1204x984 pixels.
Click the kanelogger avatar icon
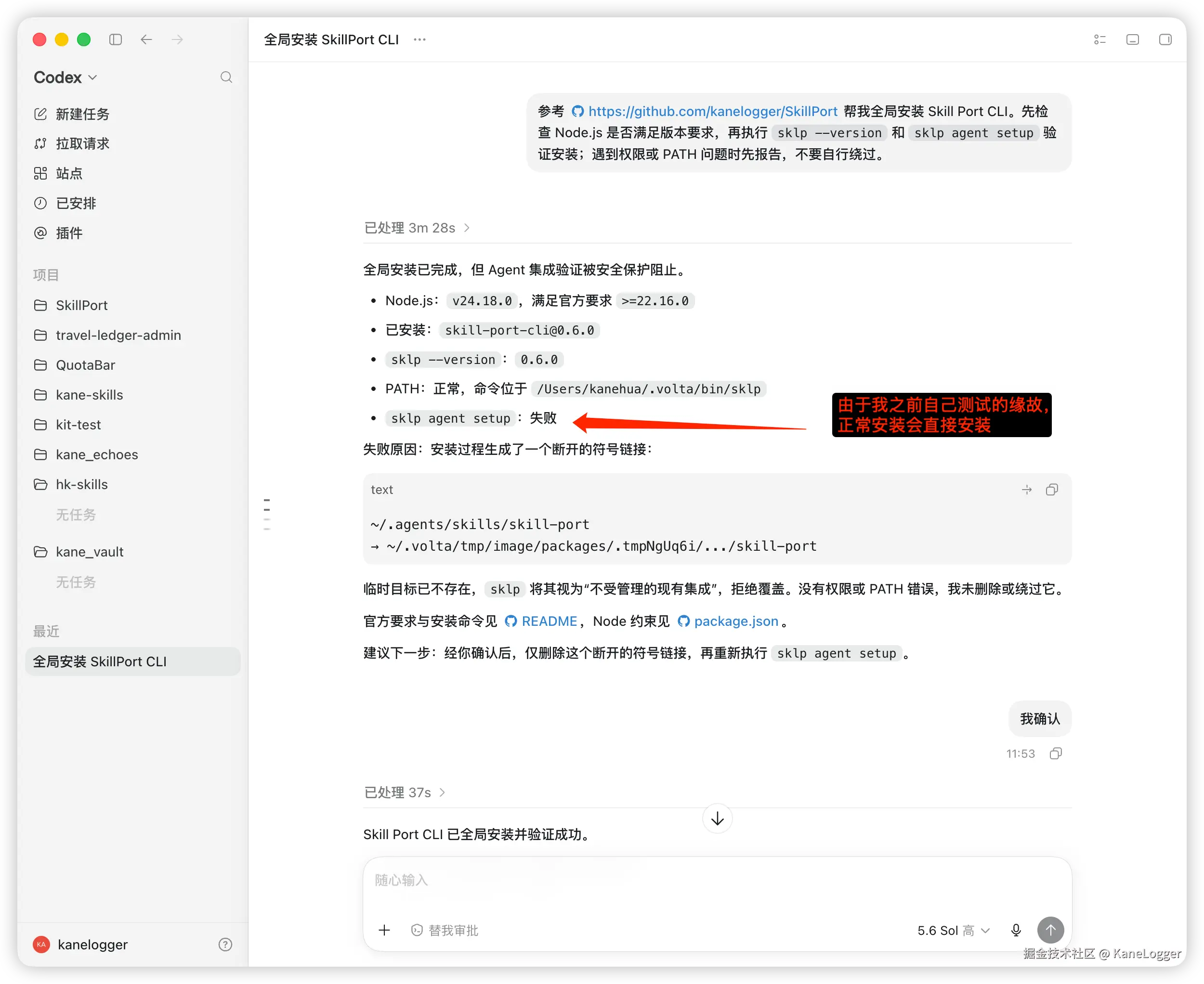click(x=41, y=945)
